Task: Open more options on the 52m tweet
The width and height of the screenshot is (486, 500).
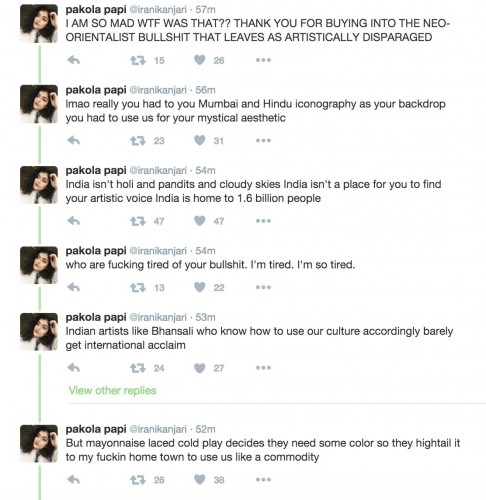Action: point(263,480)
